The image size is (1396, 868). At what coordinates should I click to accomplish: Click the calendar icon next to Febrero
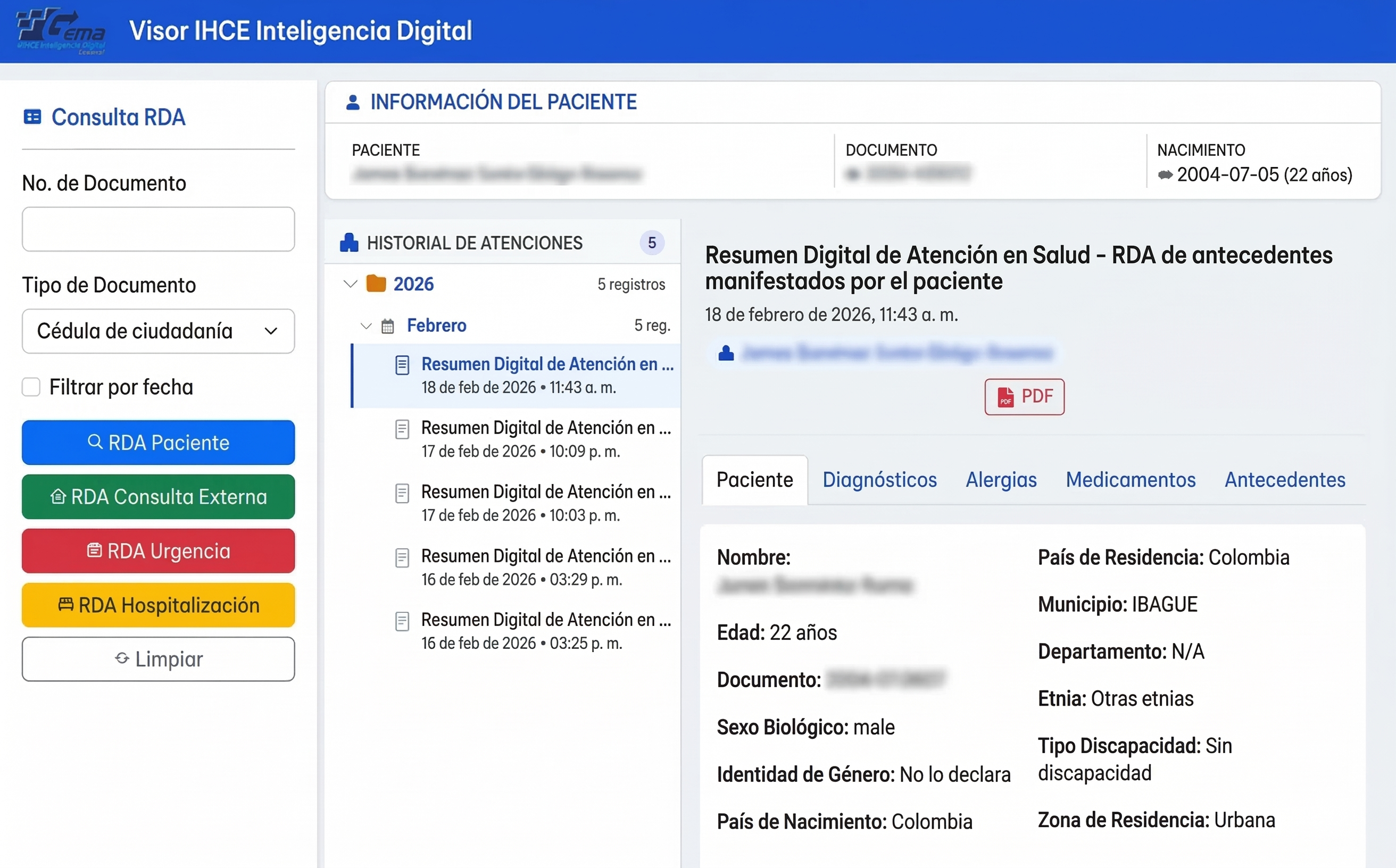coord(388,325)
